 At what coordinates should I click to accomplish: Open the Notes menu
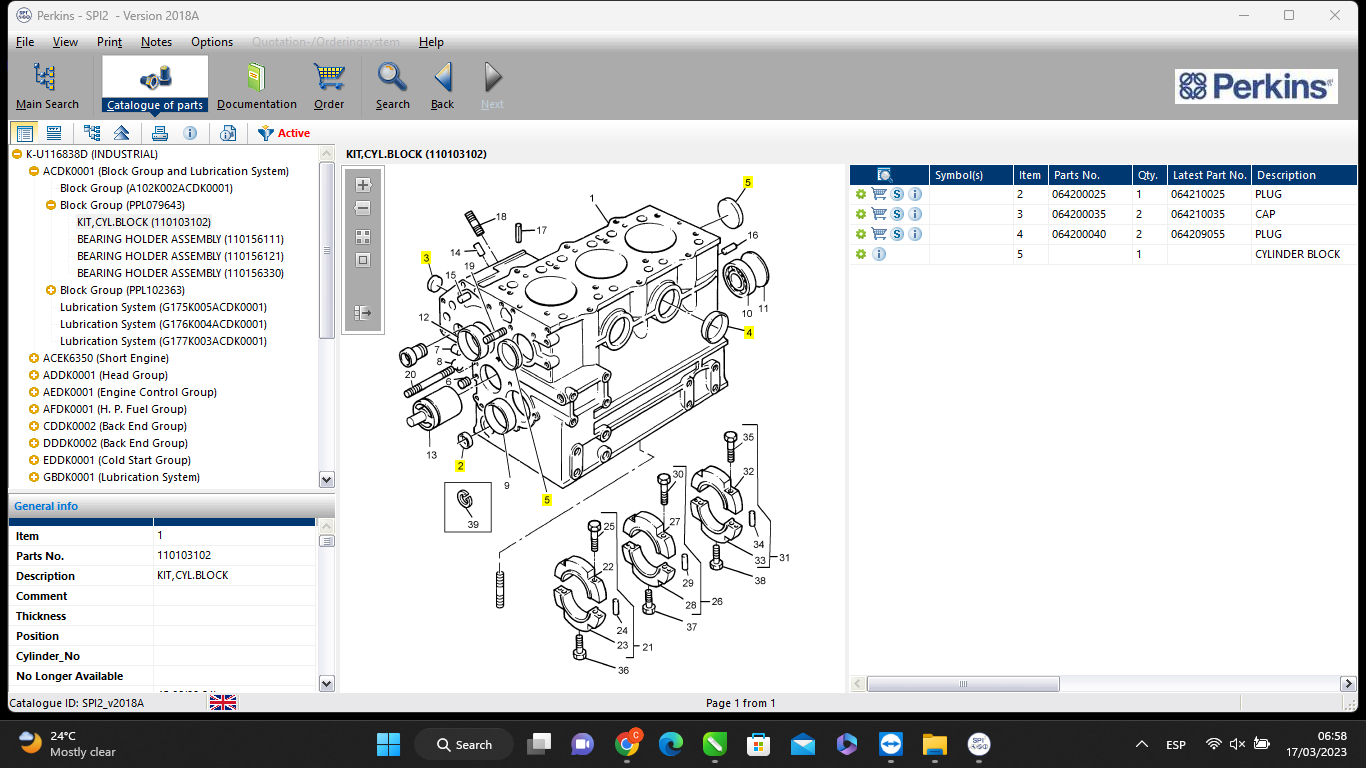pos(156,42)
